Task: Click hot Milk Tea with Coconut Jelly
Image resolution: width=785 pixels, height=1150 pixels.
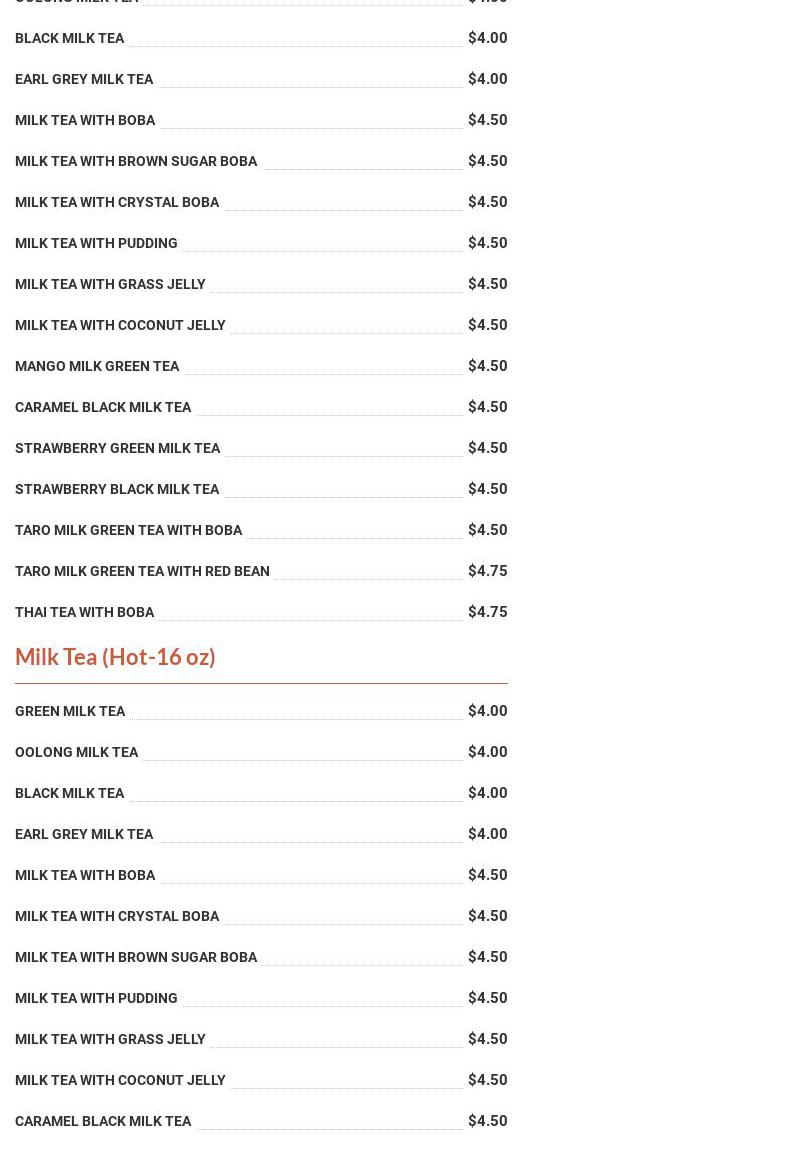Action: (x=120, y=1080)
